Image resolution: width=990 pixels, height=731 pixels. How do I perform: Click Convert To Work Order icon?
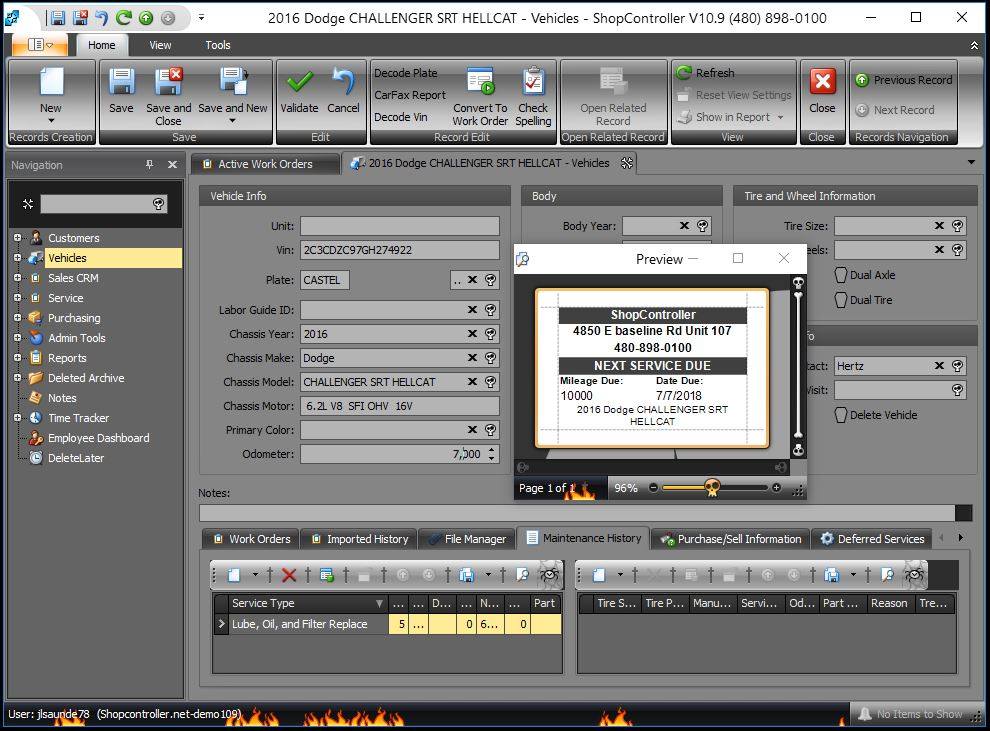pos(480,82)
